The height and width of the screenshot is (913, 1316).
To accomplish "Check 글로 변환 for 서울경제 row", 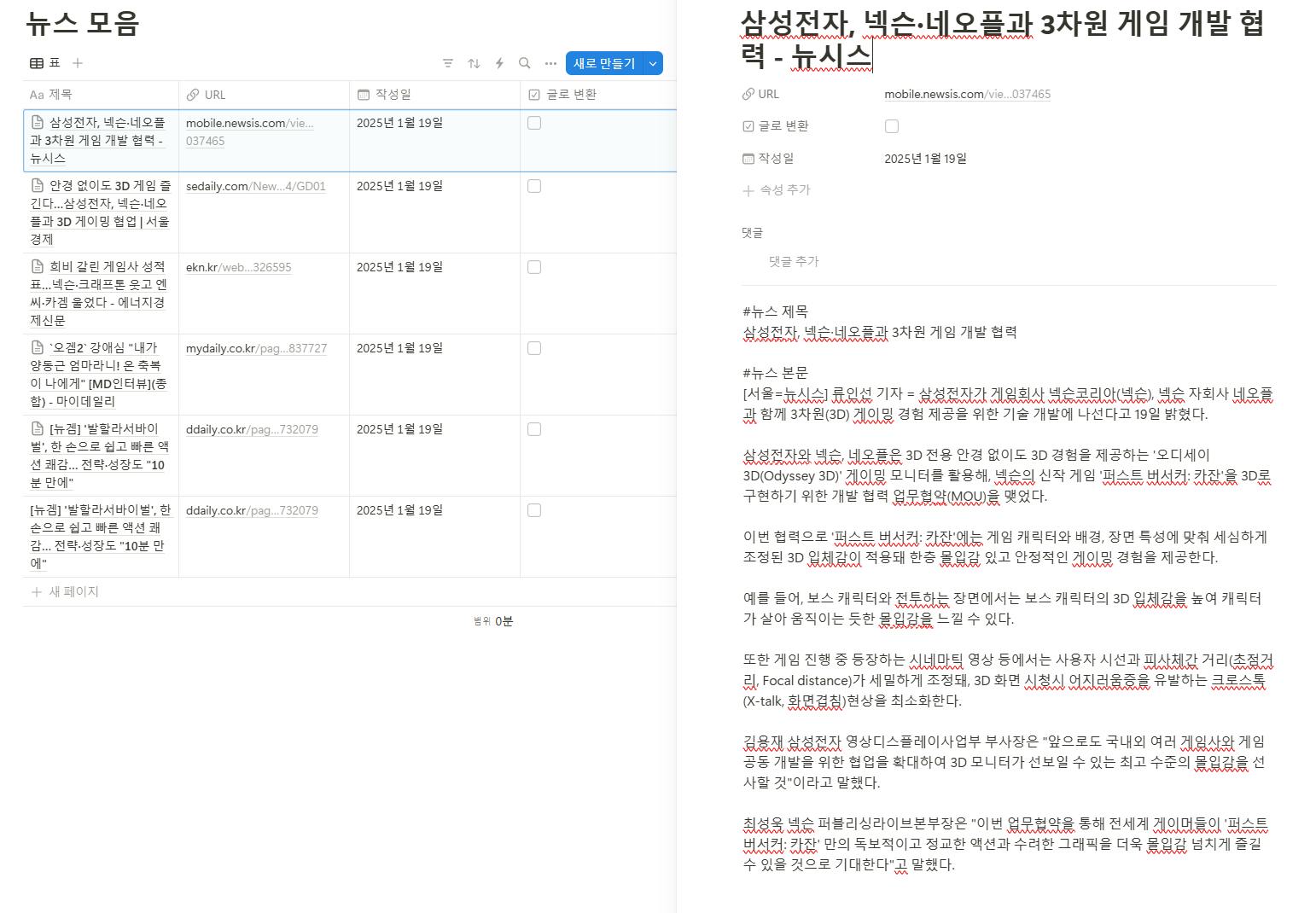I will click(534, 186).
